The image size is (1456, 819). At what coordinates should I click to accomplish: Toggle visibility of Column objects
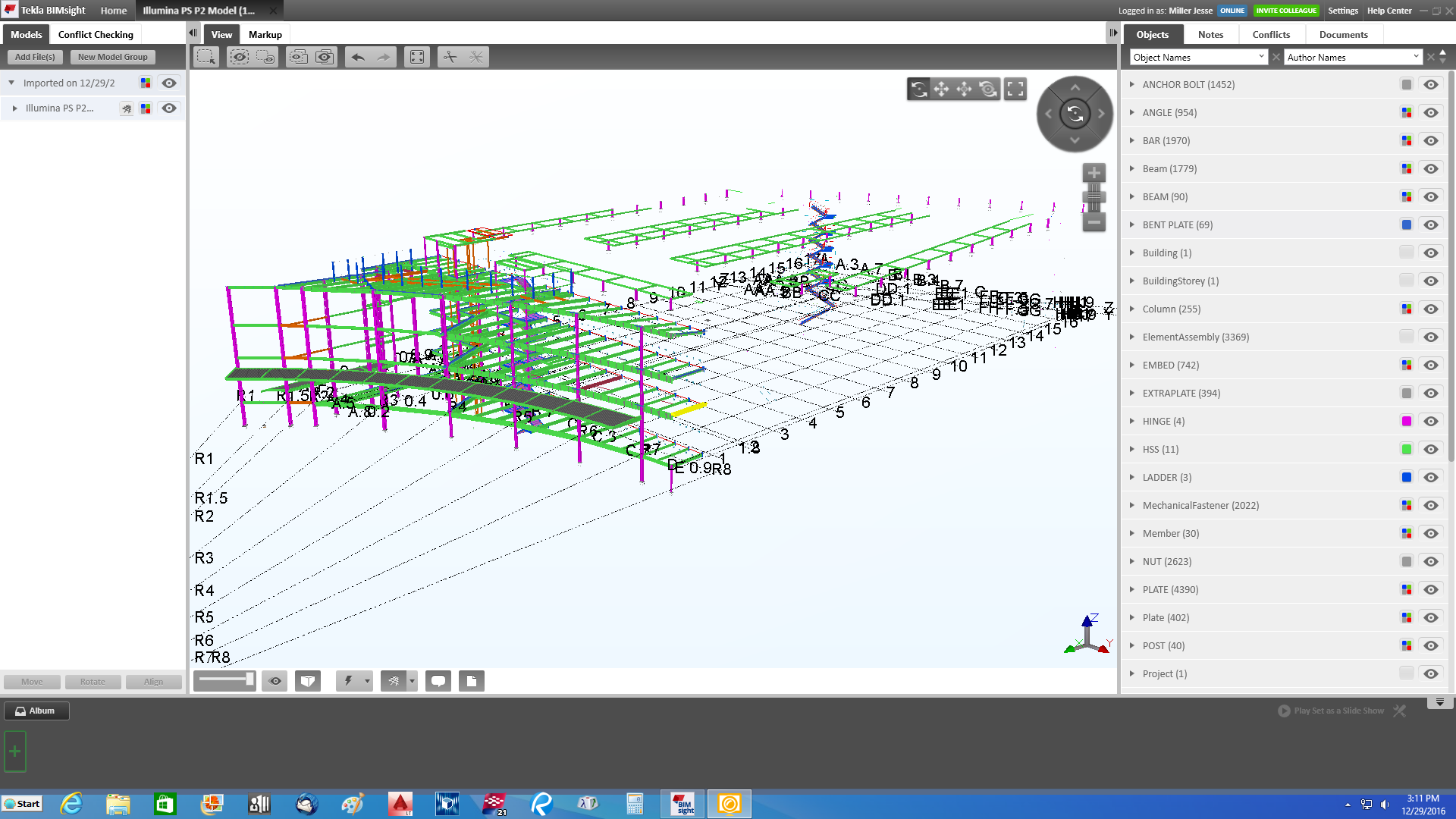coord(1431,309)
